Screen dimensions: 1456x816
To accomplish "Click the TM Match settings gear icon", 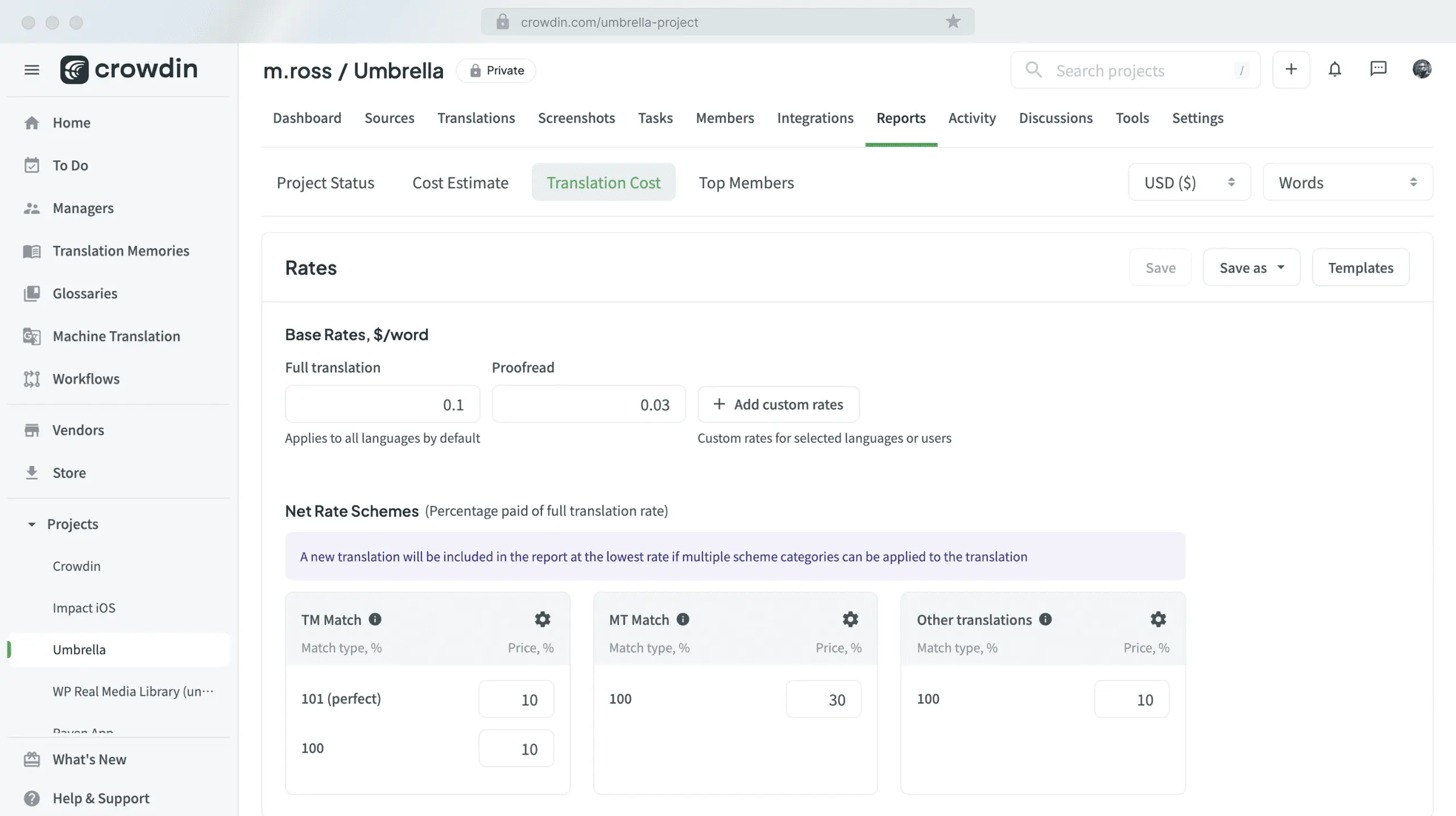I will [542, 618].
